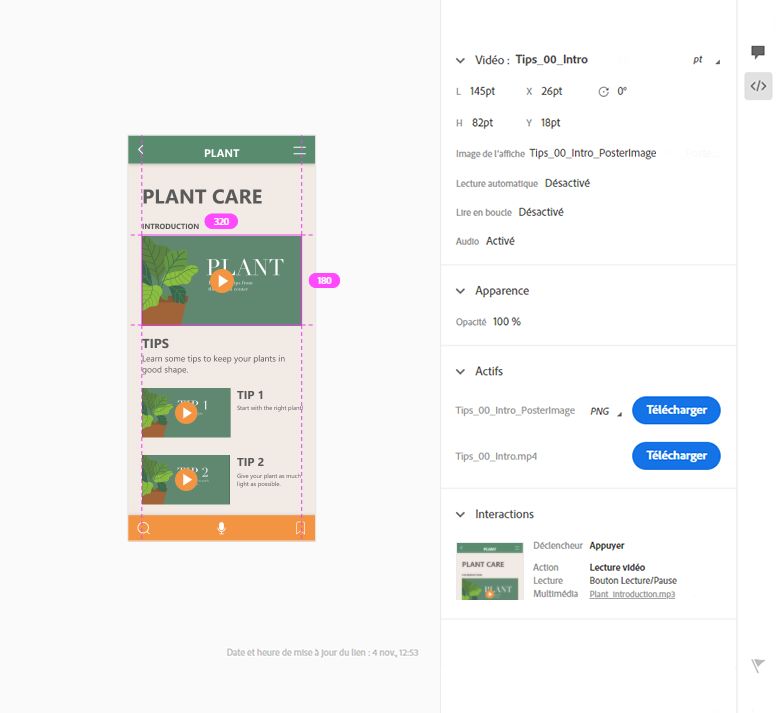
Task: Click the Y value 18pt
Action: (x=550, y=123)
